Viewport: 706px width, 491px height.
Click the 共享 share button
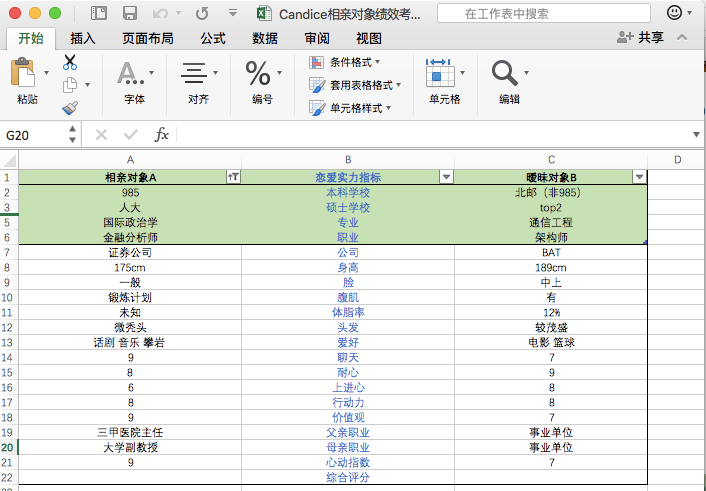point(640,37)
